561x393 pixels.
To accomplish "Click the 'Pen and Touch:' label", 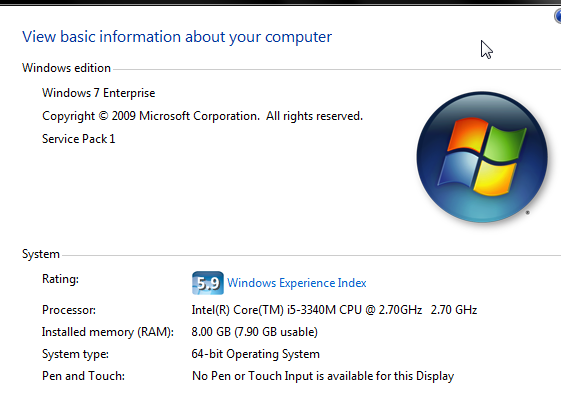I will [x=83, y=376].
